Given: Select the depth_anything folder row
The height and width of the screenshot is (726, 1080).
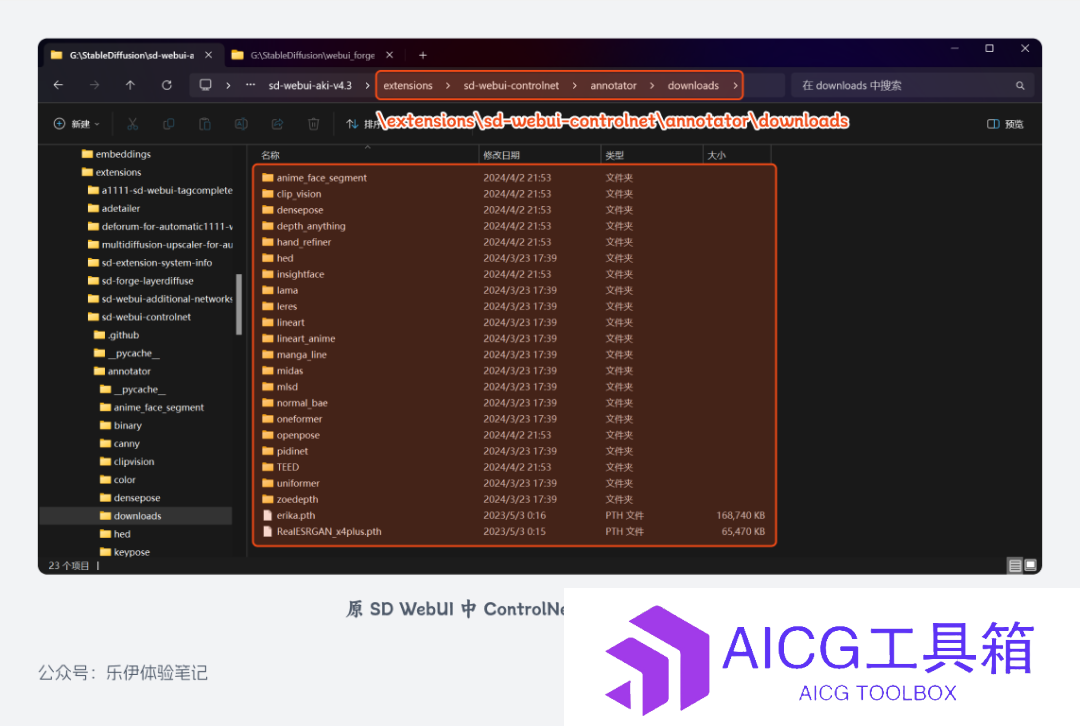Looking at the screenshot, I should pyautogui.click(x=515, y=226).
